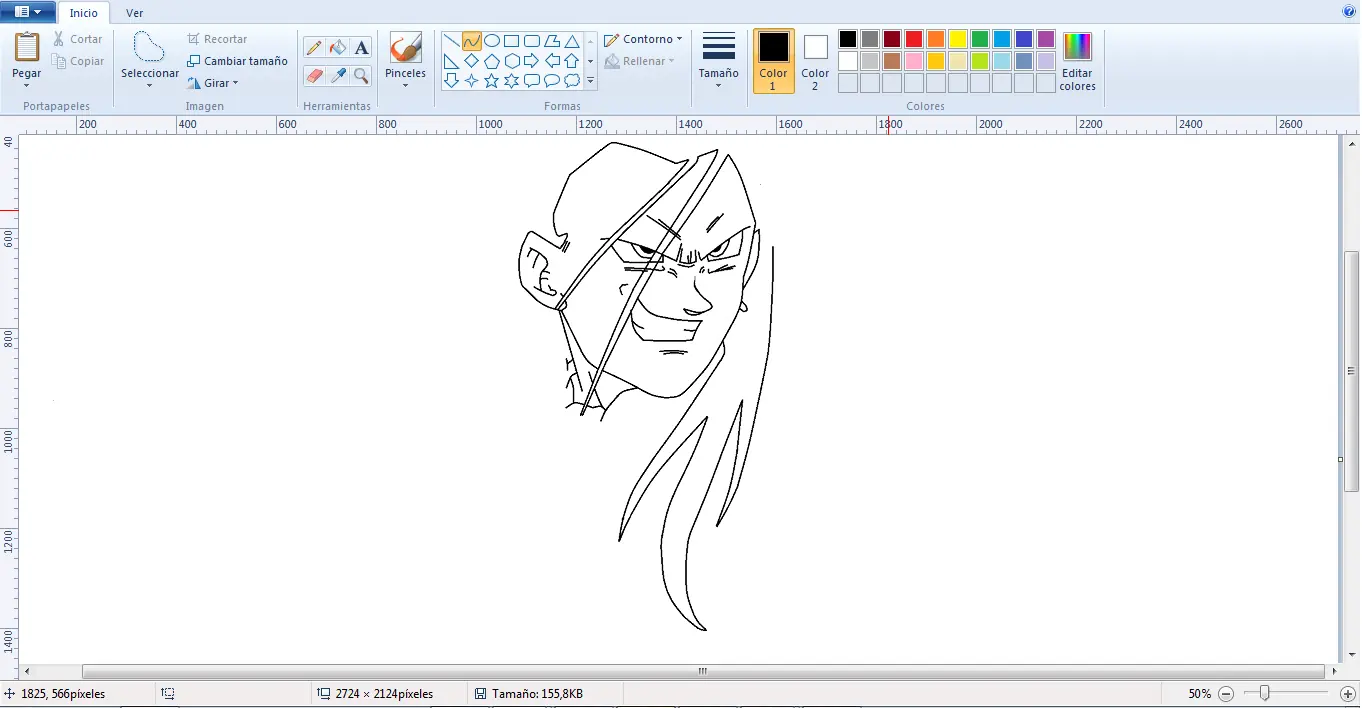Viewport: 1362px width, 708px height.
Task: Choose the Oval callout shape
Action: [552, 81]
